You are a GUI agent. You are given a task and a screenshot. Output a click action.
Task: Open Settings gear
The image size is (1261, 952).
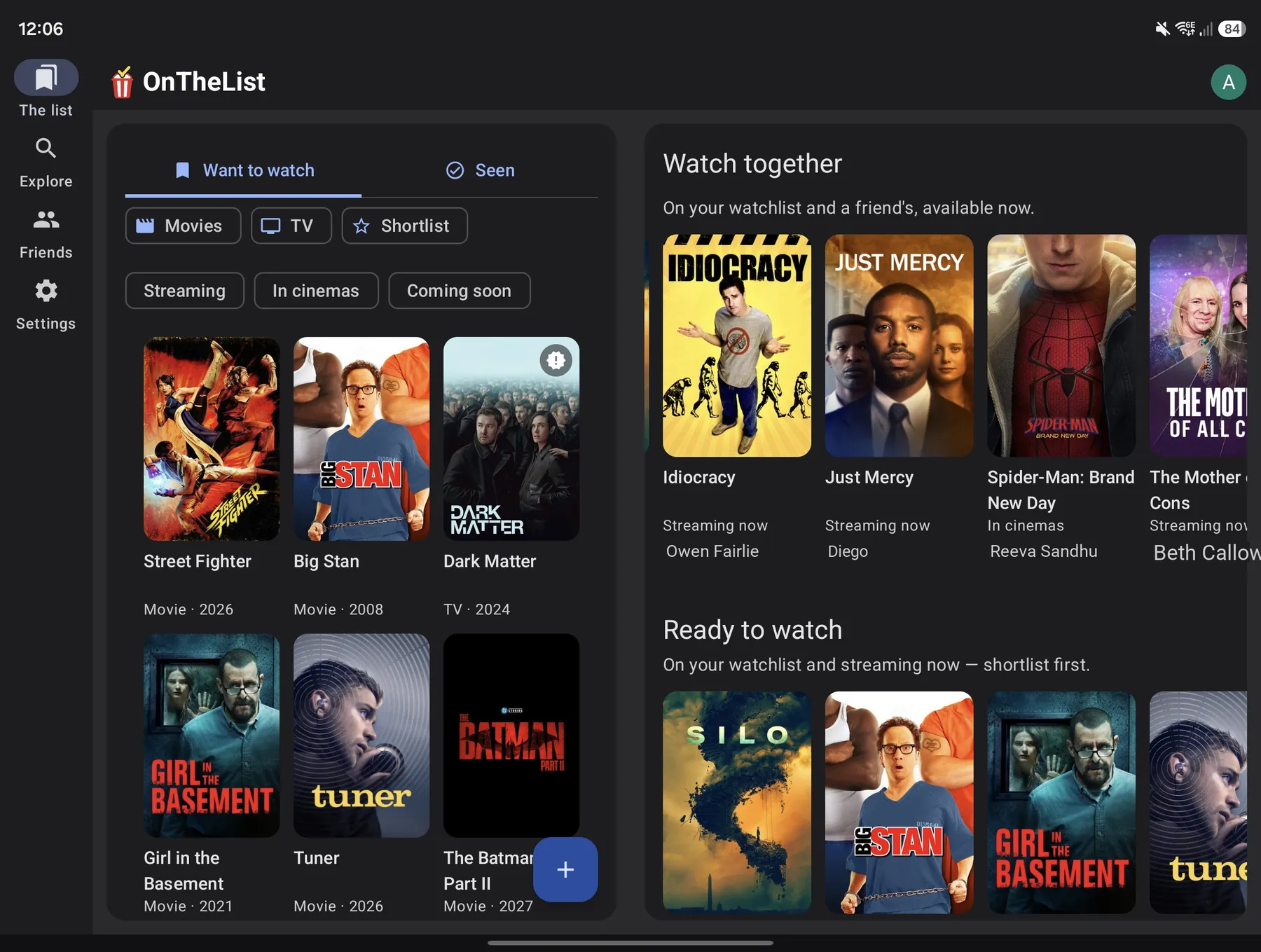pos(46,291)
